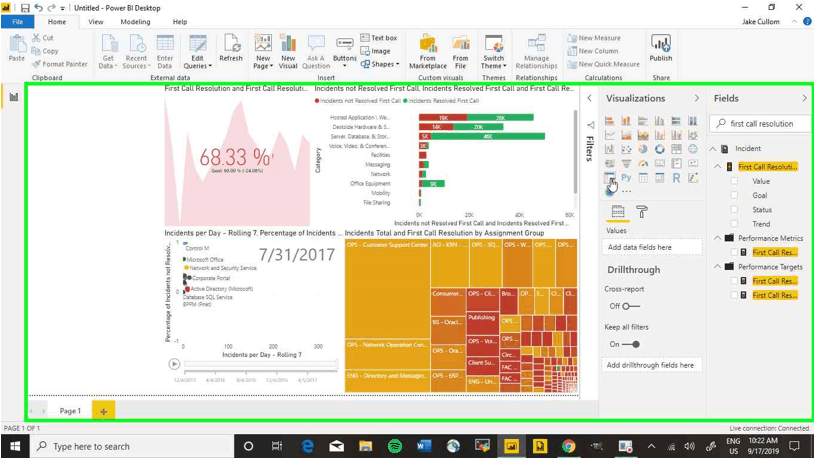
Task: Expand the Filters pane
Action: tap(589, 98)
